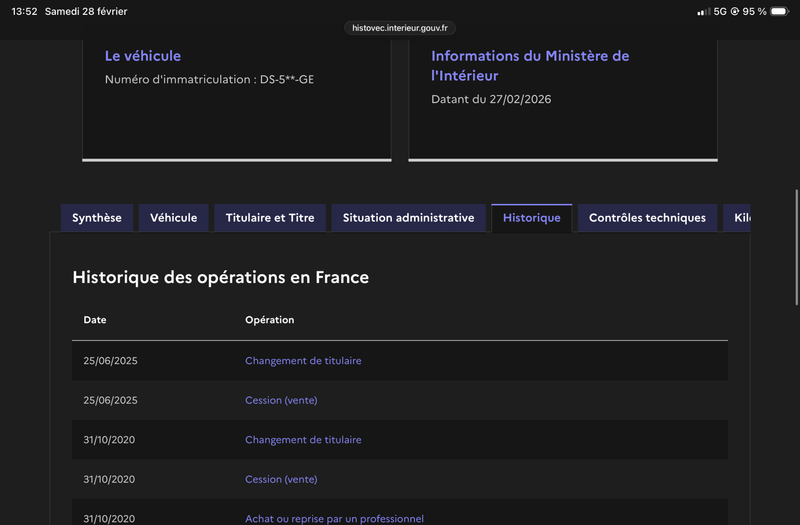Go to the Situation administrative tab
800x525 pixels.
tap(408, 218)
